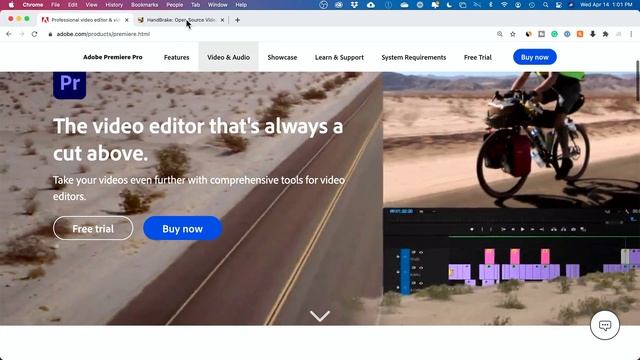Open Spotlight search in menu bar
The height and width of the screenshot is (360, 640).
(545, 5)
